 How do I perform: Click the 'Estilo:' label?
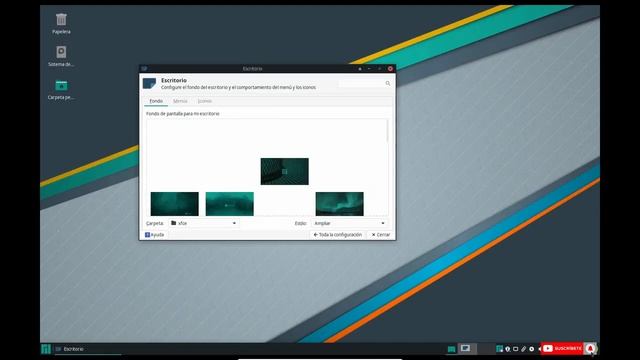[300, 223]
